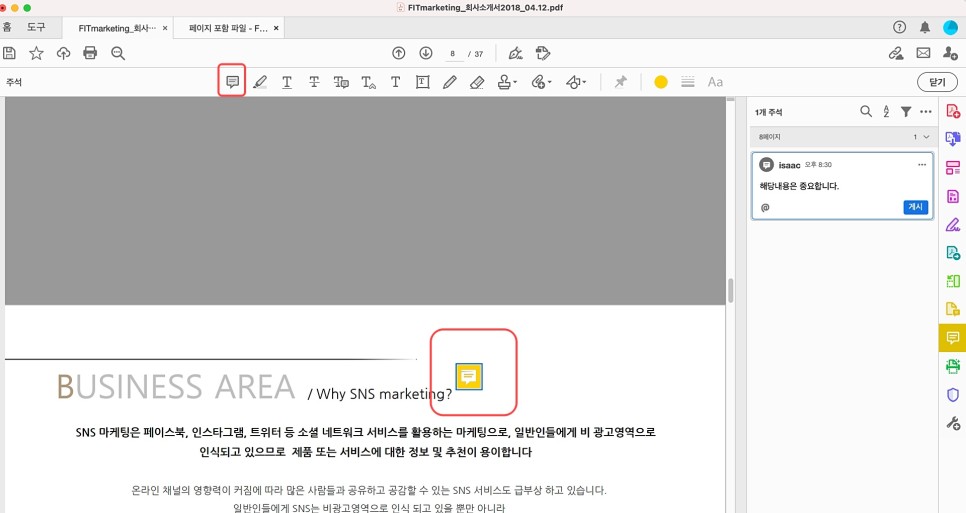Screen dimensions: 966x513
Task: Open the Create PDF tool in sidebar
Action: pyautogui.click(x=953, y=111)
